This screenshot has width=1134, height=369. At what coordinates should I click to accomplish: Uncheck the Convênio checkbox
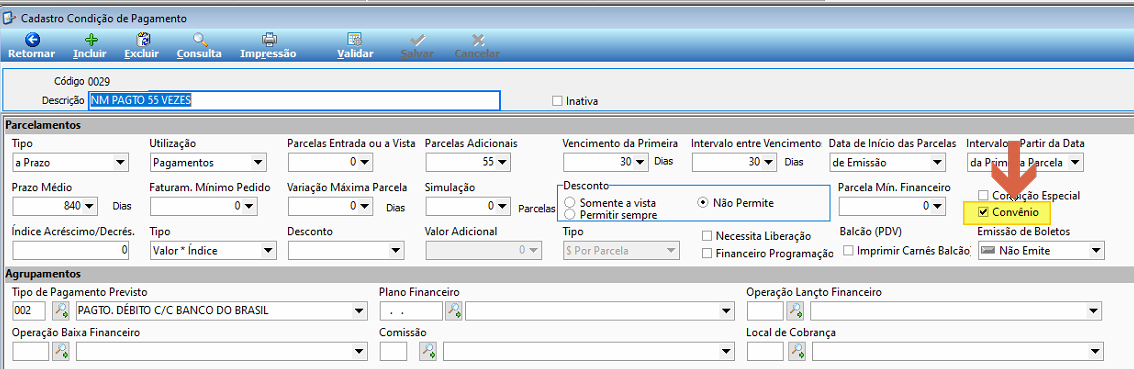[982, 213]
